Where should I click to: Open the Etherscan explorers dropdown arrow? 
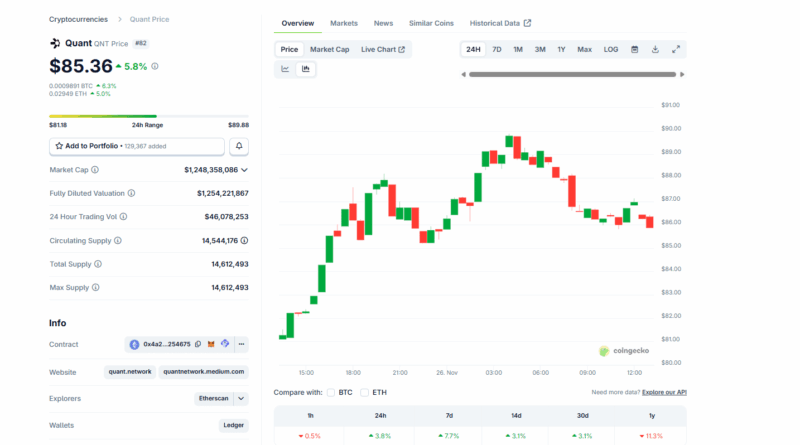241,398
